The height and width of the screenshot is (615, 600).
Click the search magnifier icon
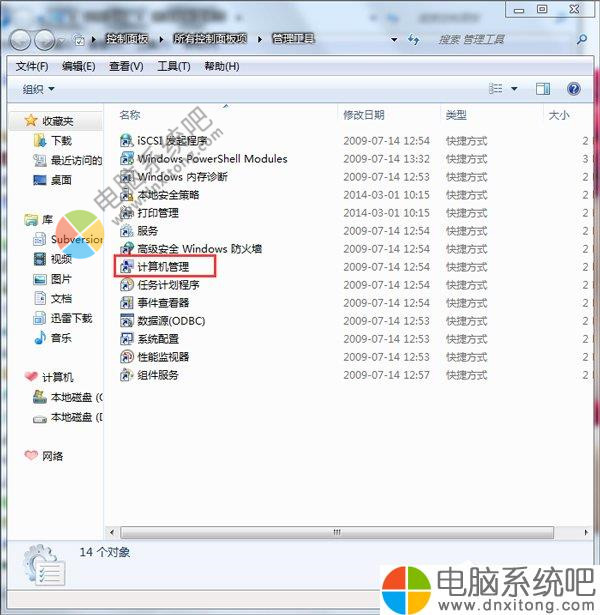582,39
